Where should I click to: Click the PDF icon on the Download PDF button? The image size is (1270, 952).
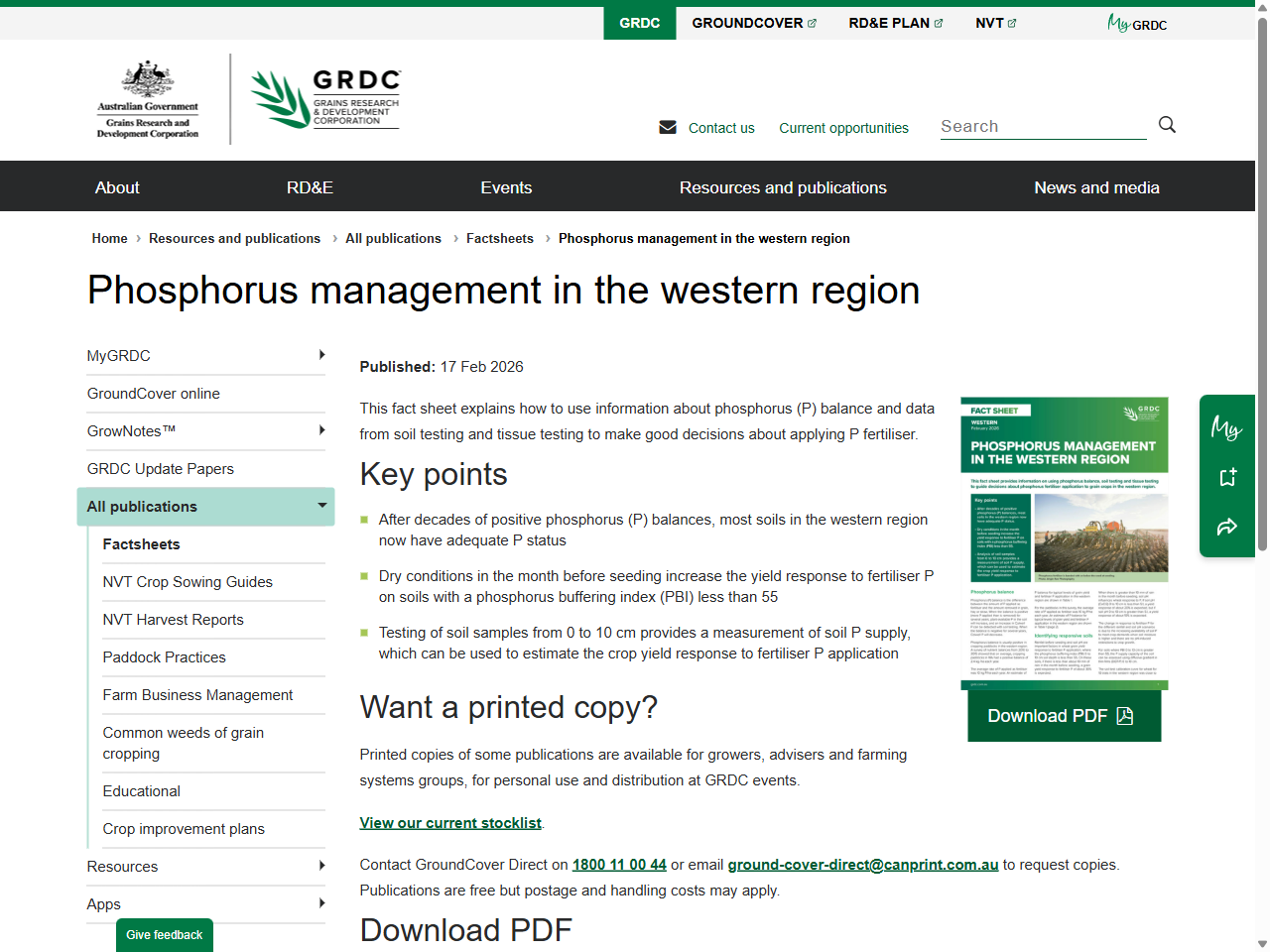tap(1126, 714)
